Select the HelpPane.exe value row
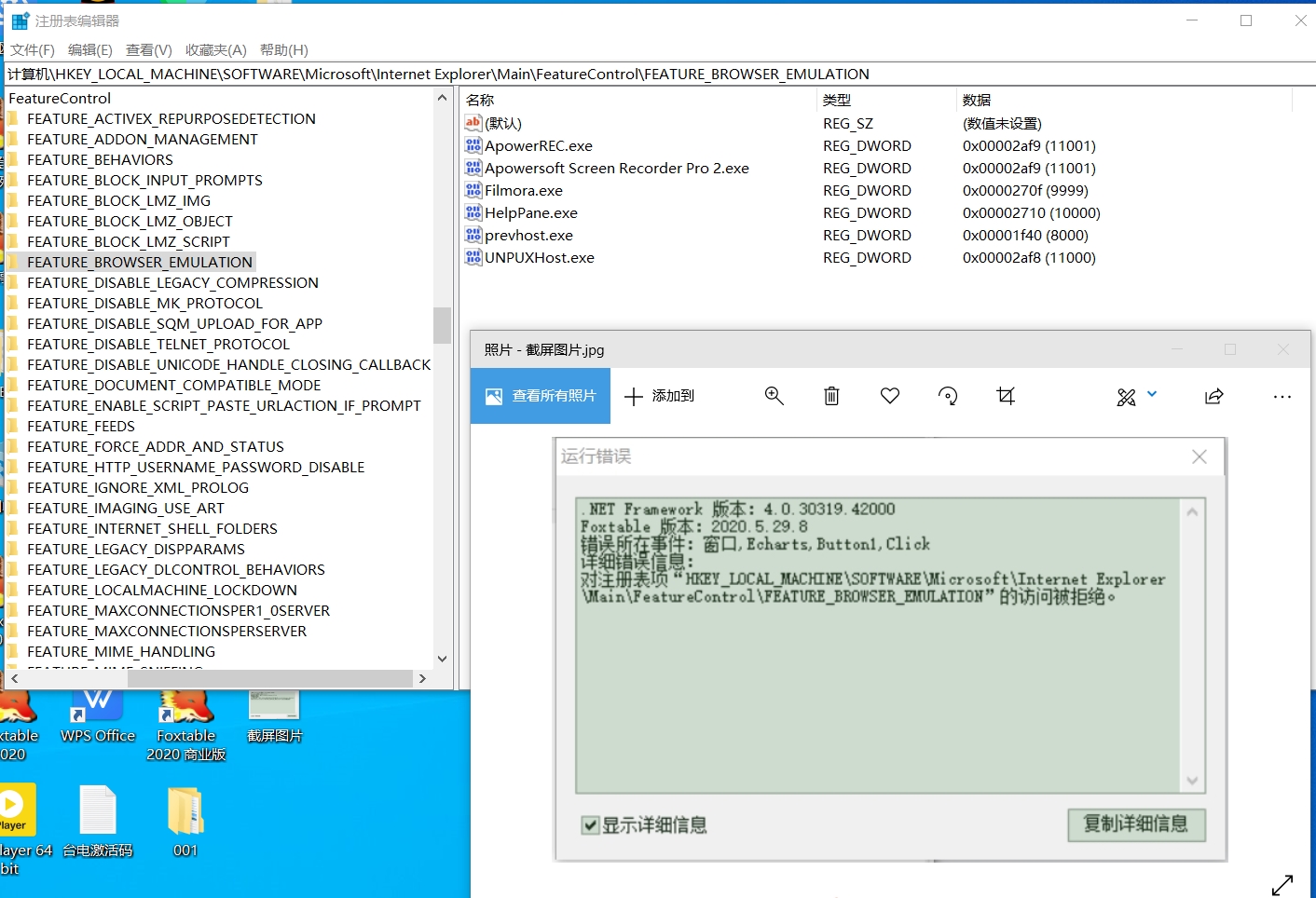The height and width of the screenshot is (898, 1316). pos(531,213)
